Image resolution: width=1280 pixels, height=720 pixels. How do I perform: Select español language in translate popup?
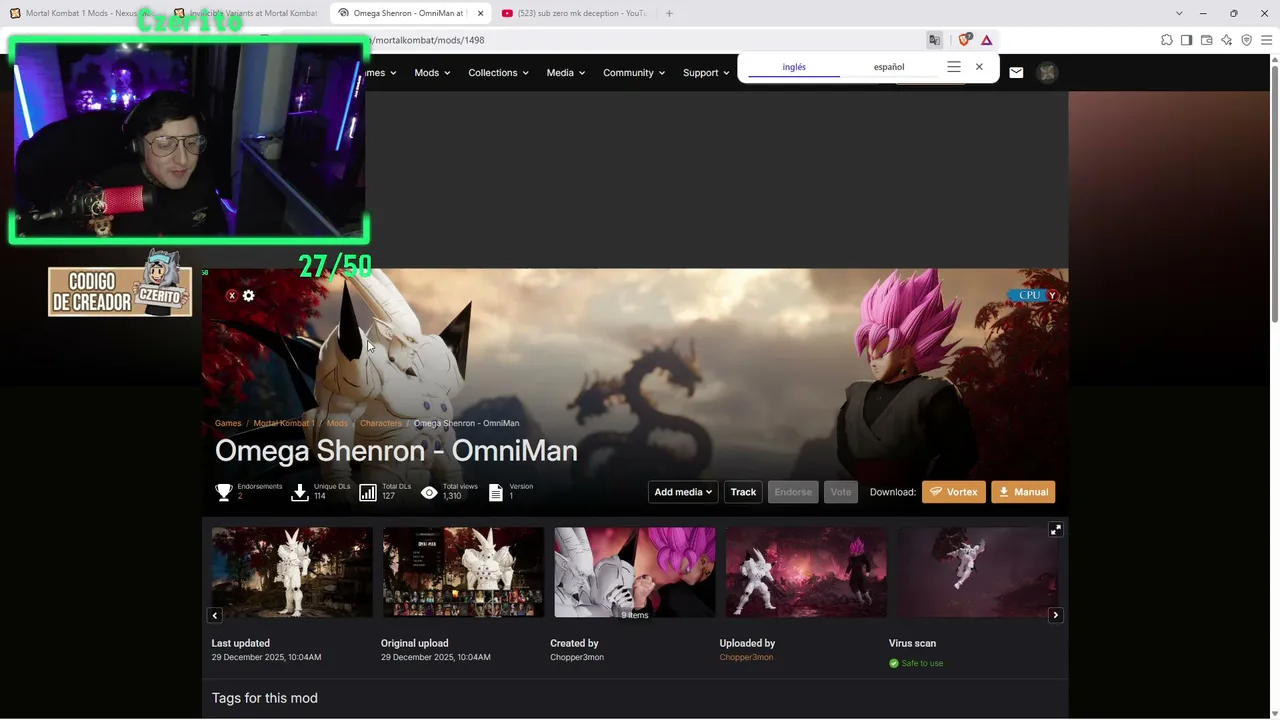coord(889,67)
